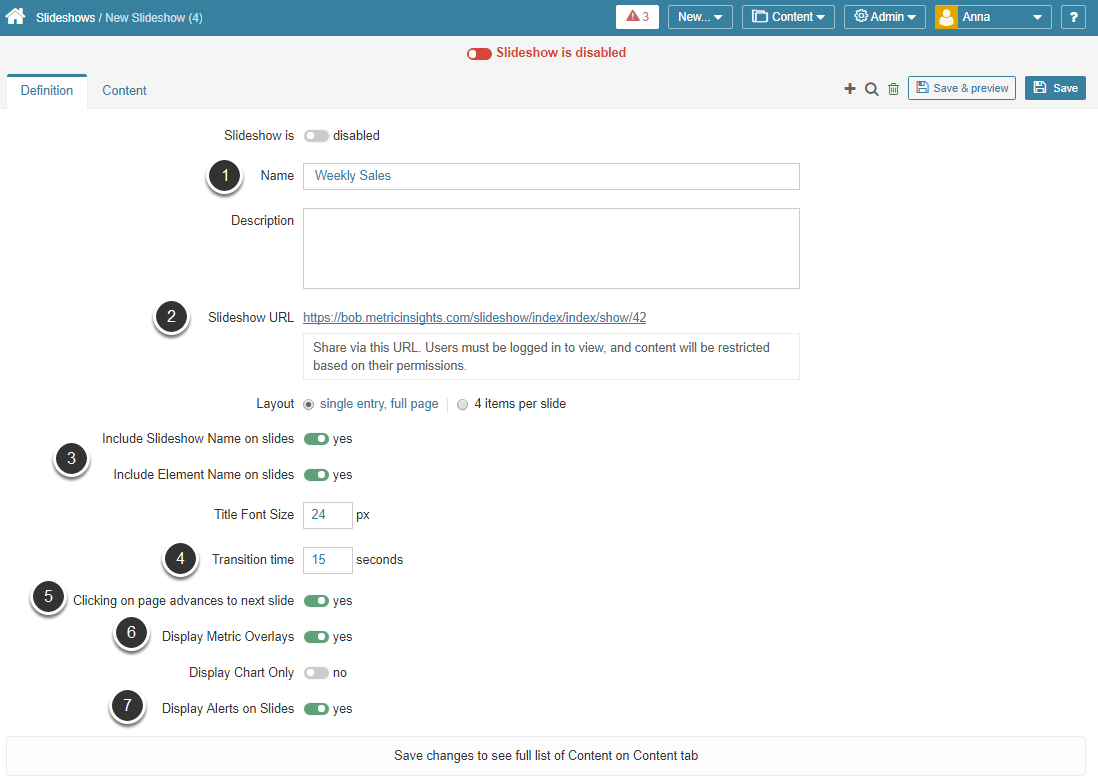Click Transition time seconds field
The image size is (1098, 778).
328,560
